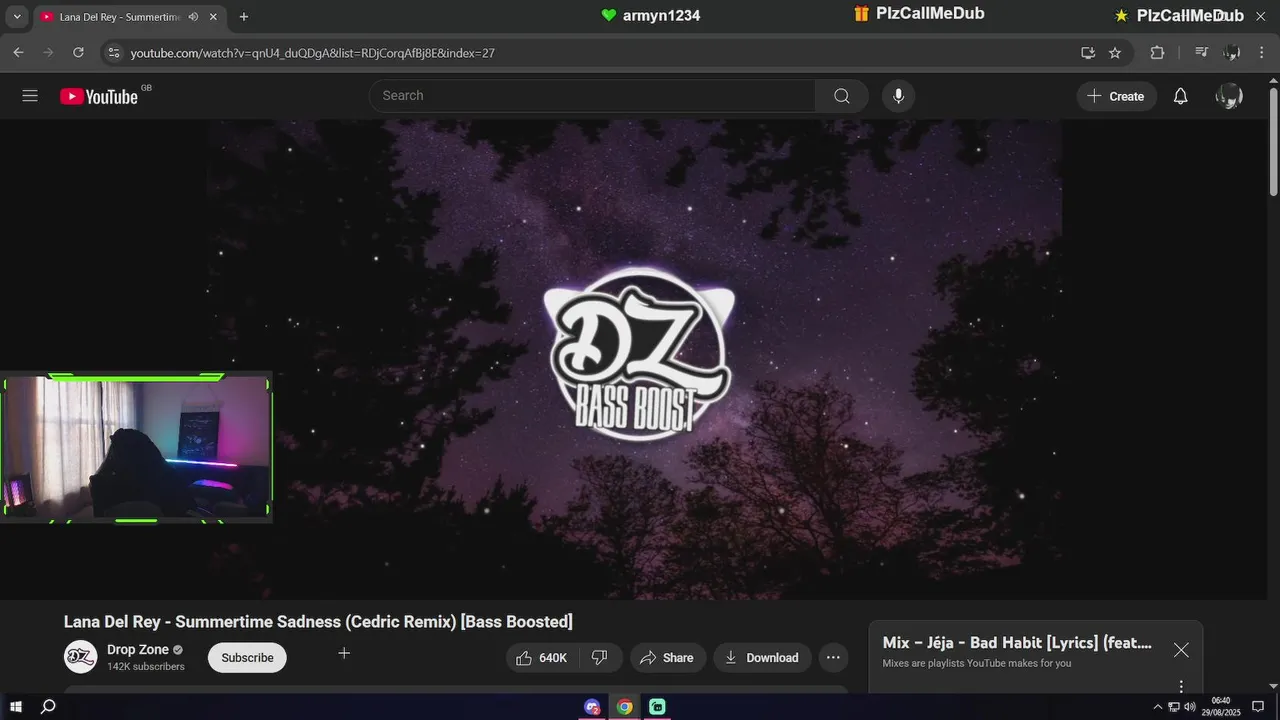
Task: Open volume control in system tray
Action: click(1189, 707)
